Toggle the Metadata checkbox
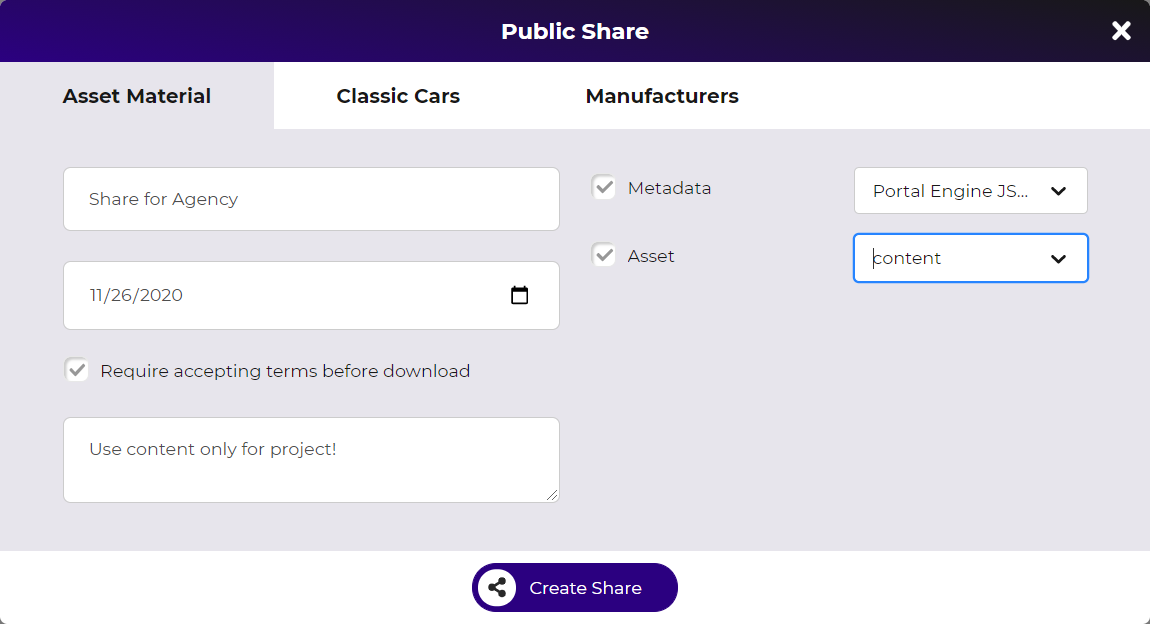This screenshot has height=624, width=1150. 604,187
